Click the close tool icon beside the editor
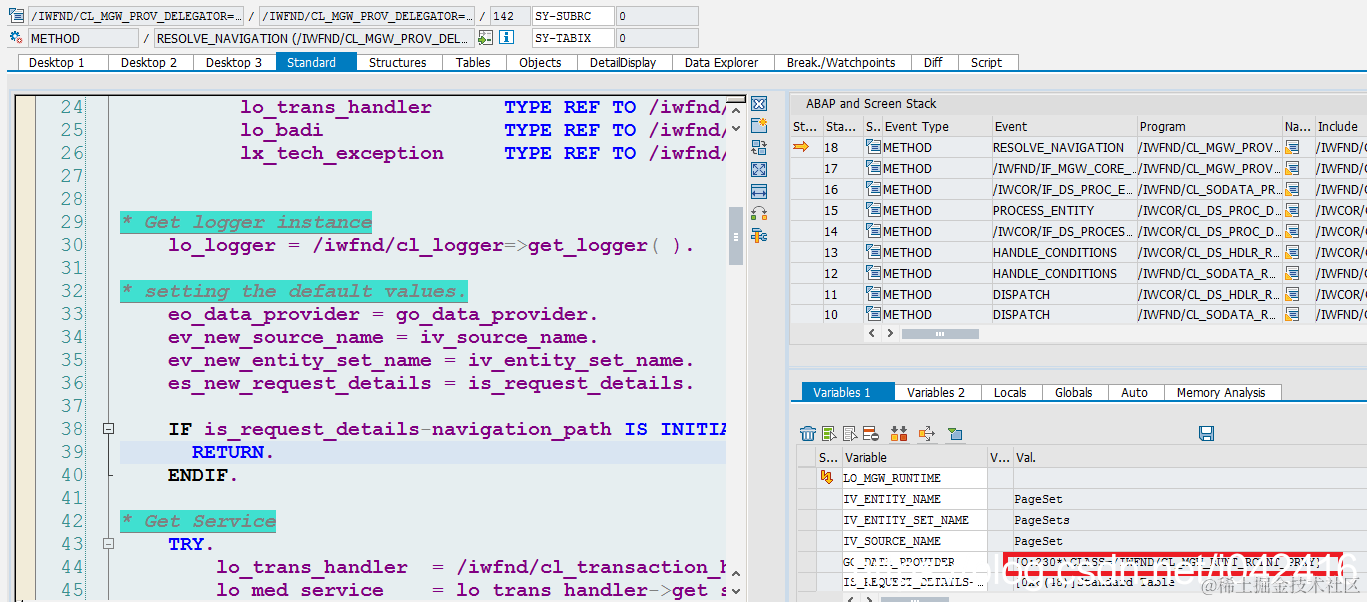Viewport: 1367px width, 602px height. 759,104
